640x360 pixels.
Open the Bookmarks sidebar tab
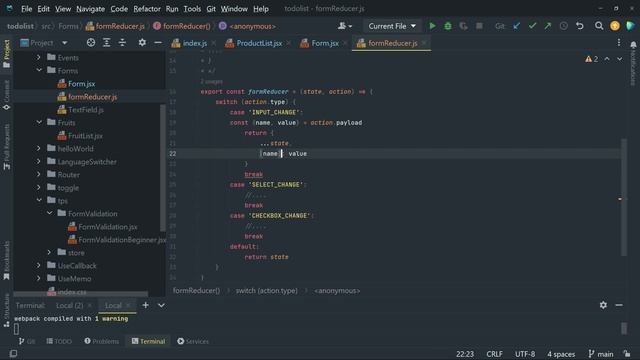tap(7, 261)
